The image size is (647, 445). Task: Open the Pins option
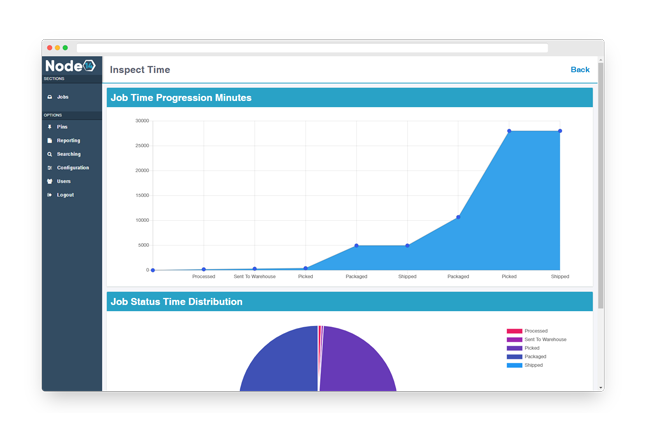[62, 127]
